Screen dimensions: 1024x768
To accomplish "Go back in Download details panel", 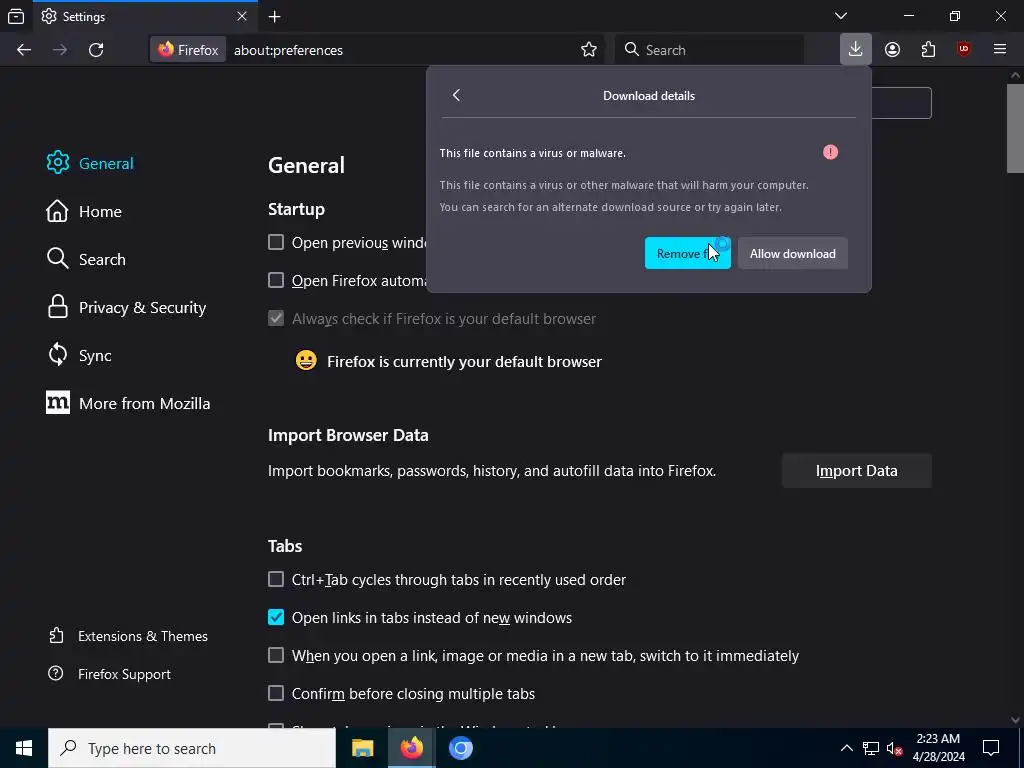I will click(456, 95).
